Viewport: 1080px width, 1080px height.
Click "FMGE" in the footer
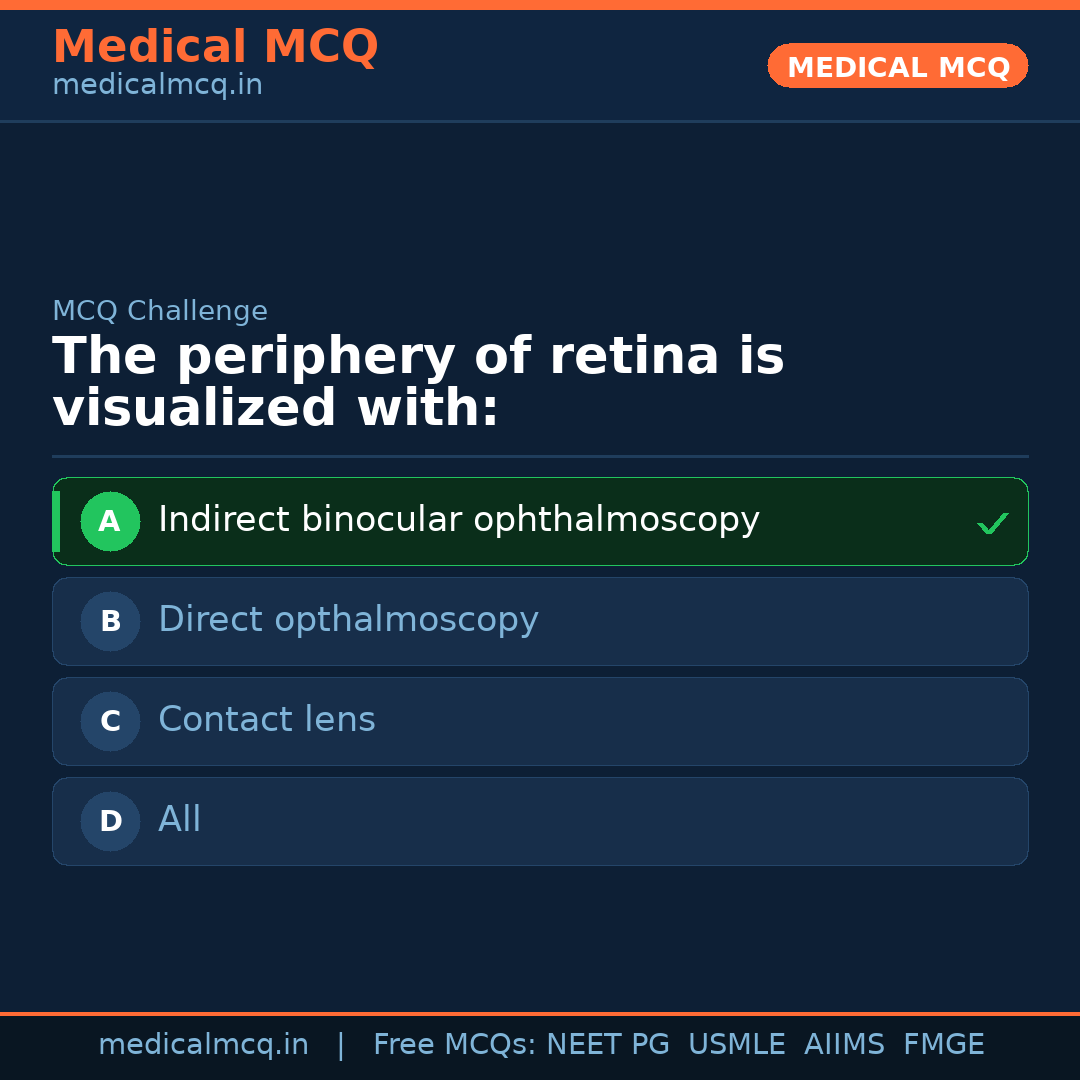943,1045
